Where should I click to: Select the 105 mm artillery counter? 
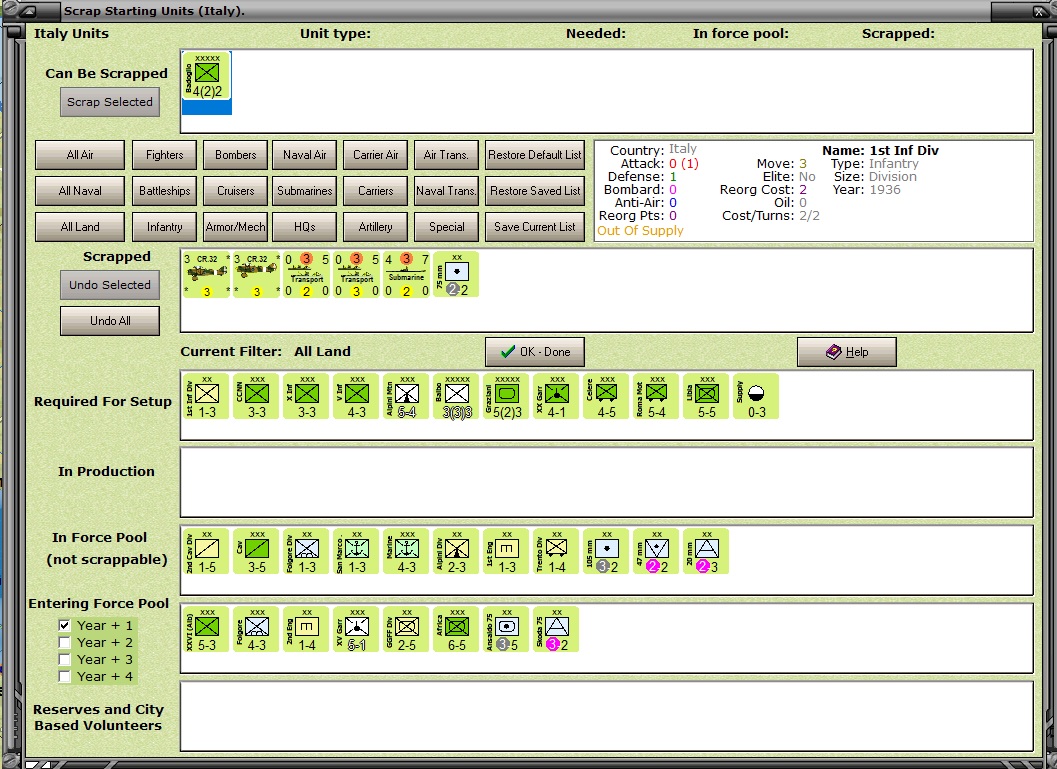click(607, 551)
